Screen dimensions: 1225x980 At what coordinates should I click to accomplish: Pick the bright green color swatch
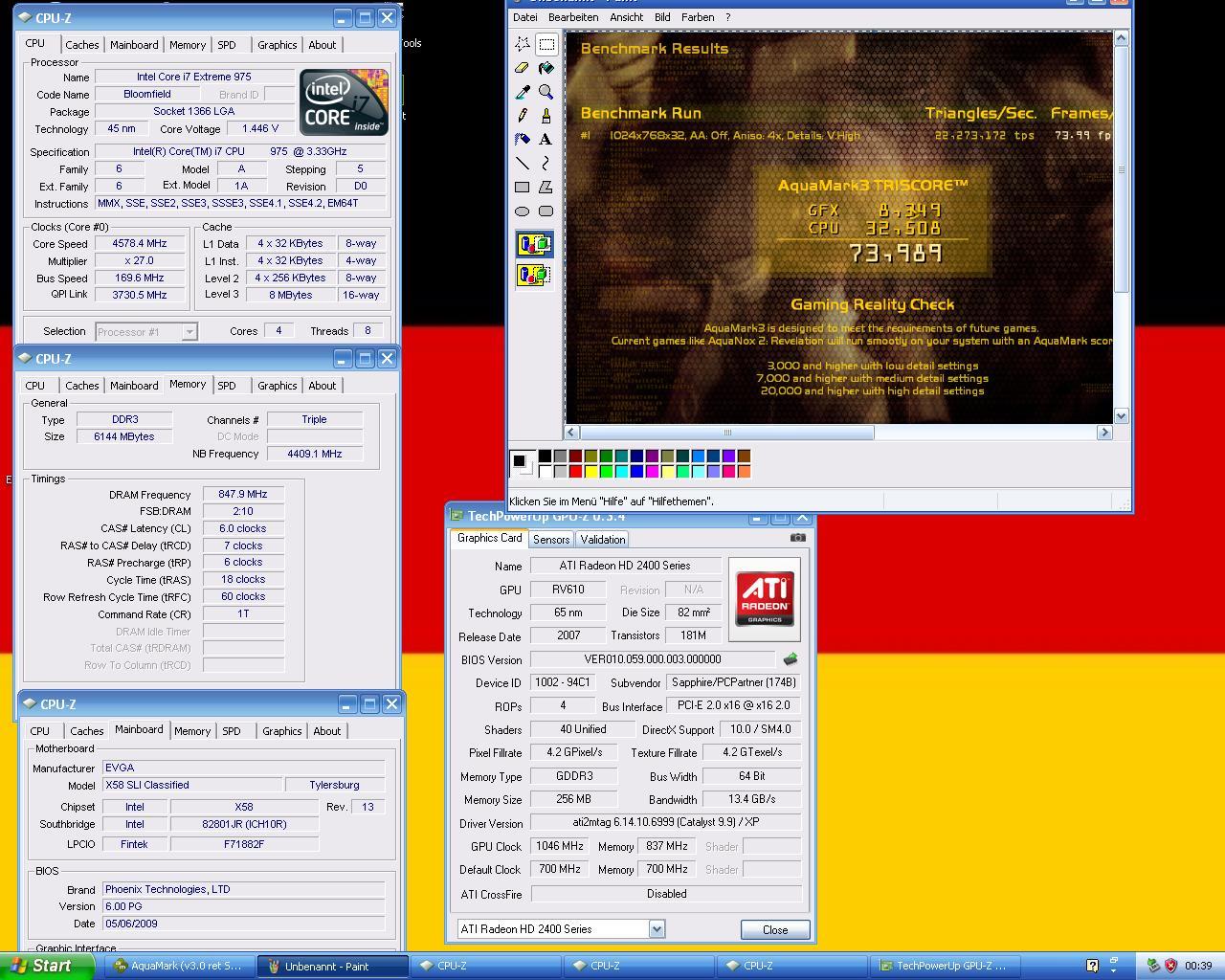pos(606,471)
